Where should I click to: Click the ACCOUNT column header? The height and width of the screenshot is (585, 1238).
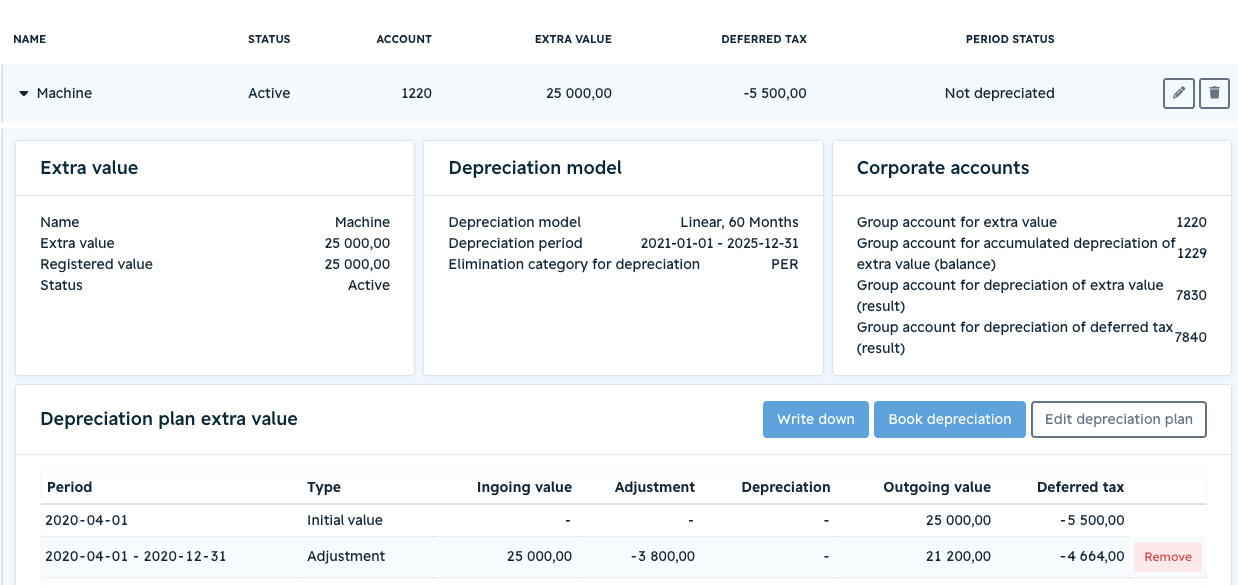[x=404, y=39]
